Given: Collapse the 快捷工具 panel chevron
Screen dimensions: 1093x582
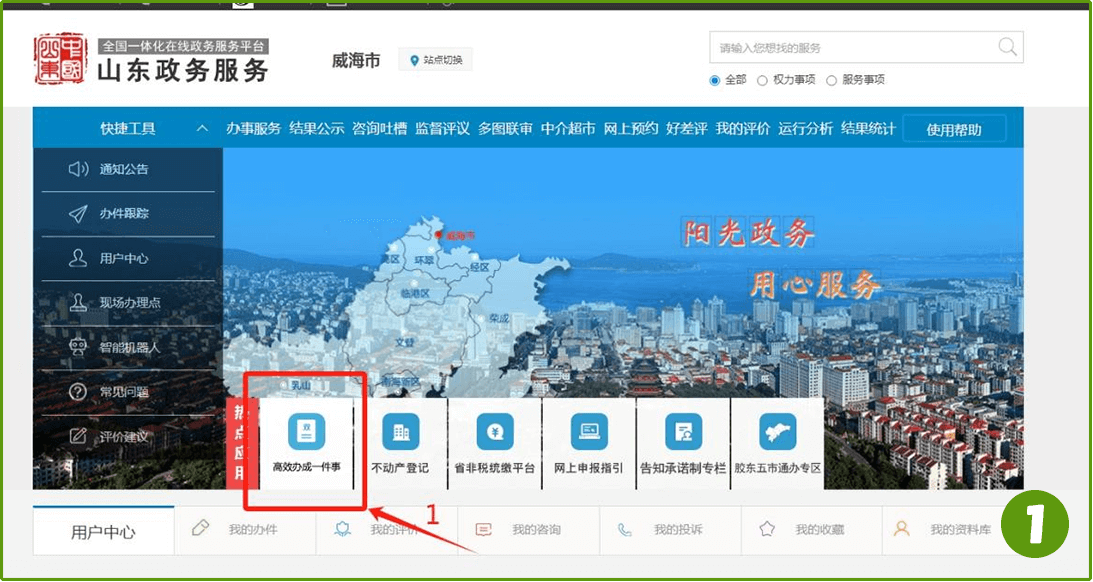Looking at the screenshot, I should coord(202,129).
